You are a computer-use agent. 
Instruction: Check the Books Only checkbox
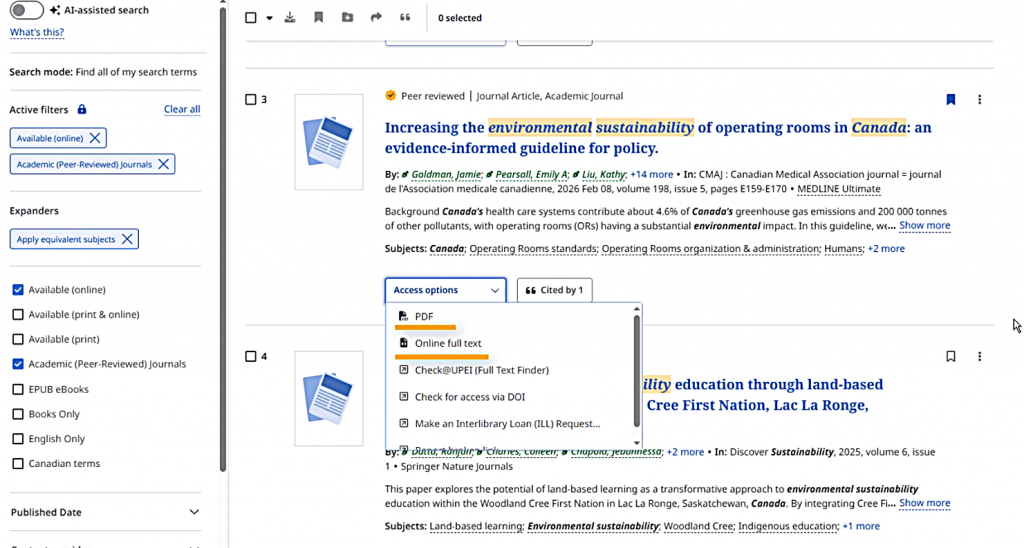[x=18, y=414]
